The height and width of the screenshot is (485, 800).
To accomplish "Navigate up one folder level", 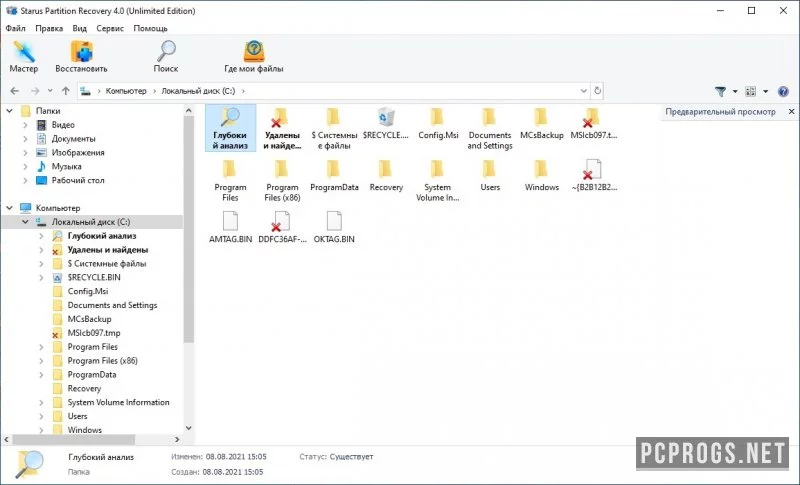I will tap(66, 91).
